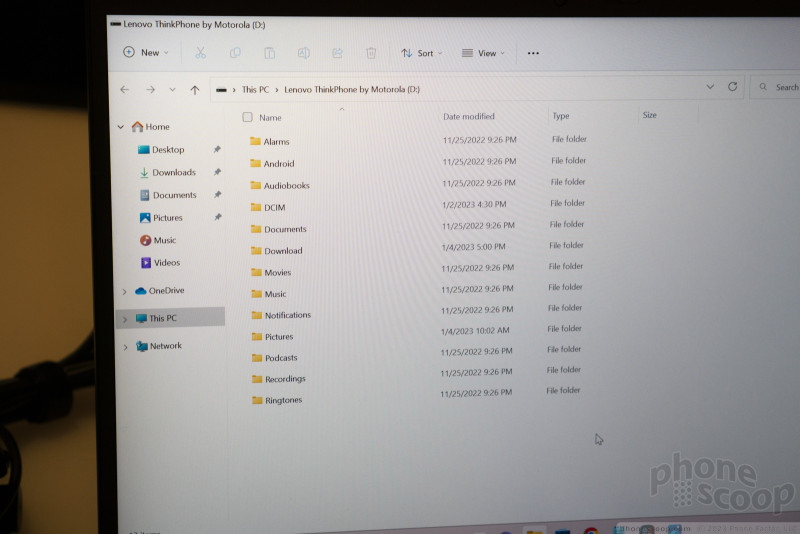Click the Delete trash icon
800x534 pixels.
(x=371, y=53)
